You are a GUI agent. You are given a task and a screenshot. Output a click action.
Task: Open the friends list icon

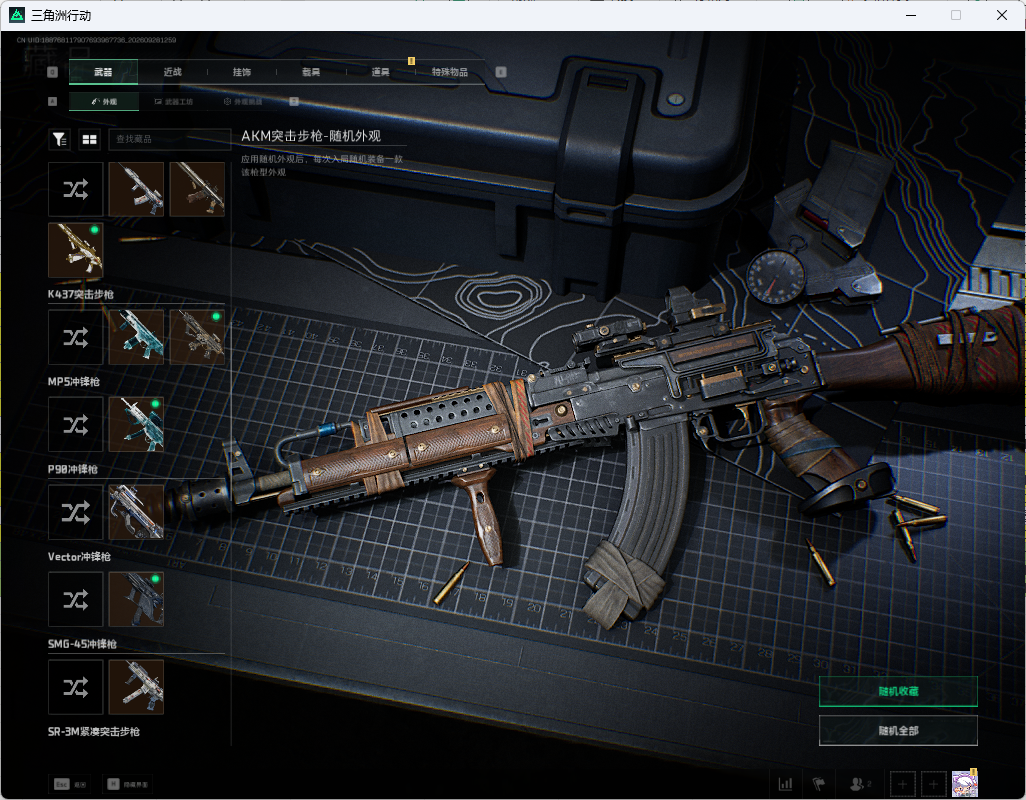coord(859,783)
